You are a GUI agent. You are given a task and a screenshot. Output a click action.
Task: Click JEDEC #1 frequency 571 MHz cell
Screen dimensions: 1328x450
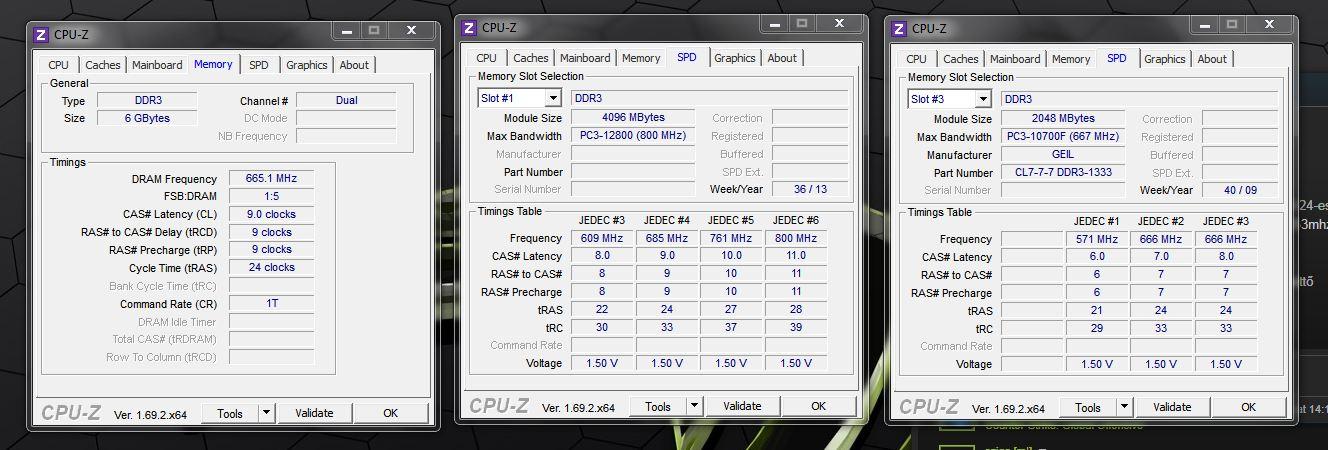tap(1097, 239)
